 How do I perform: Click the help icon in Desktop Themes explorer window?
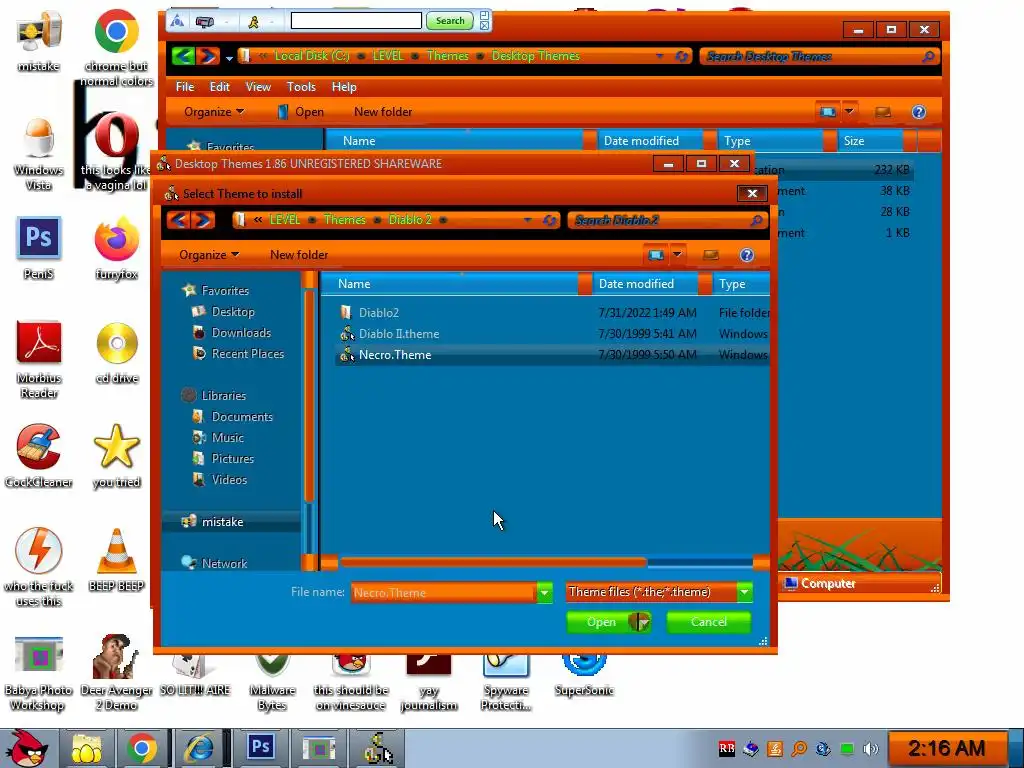point(919,112)
